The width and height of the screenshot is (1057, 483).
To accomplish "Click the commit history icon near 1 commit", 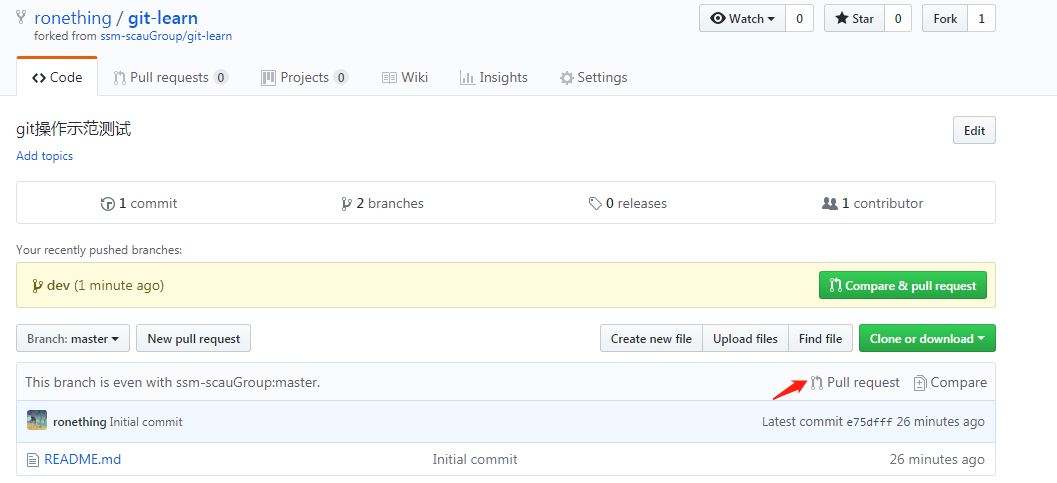I will coord(107,203).
